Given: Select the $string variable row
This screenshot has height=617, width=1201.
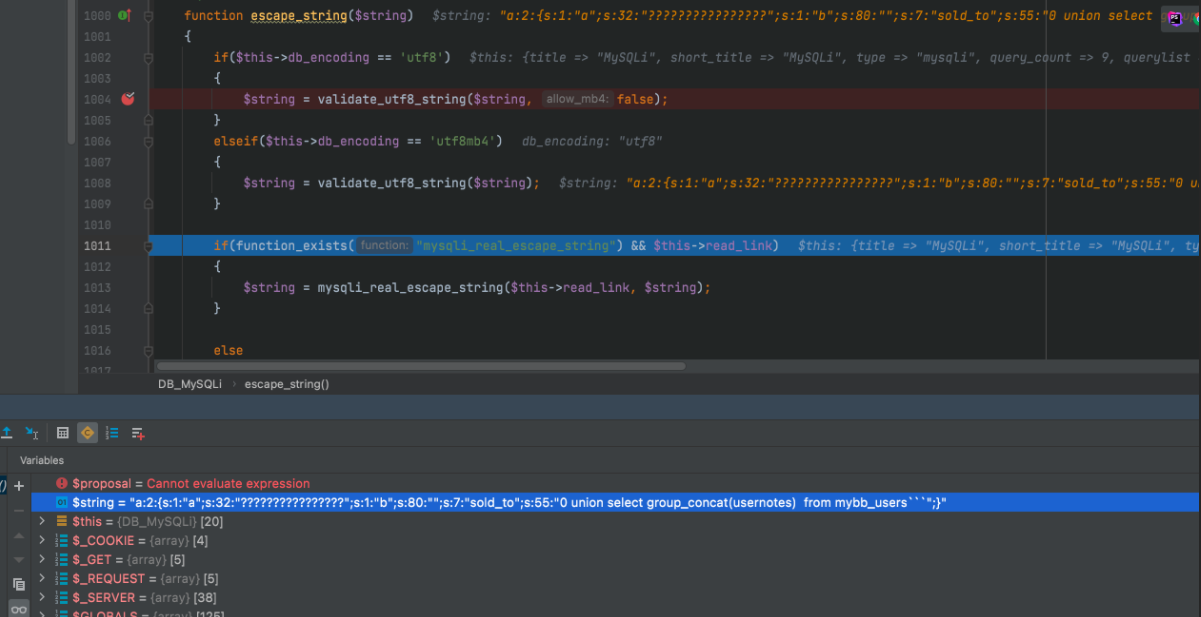Looking at the screenshot, I should point(615,502).
